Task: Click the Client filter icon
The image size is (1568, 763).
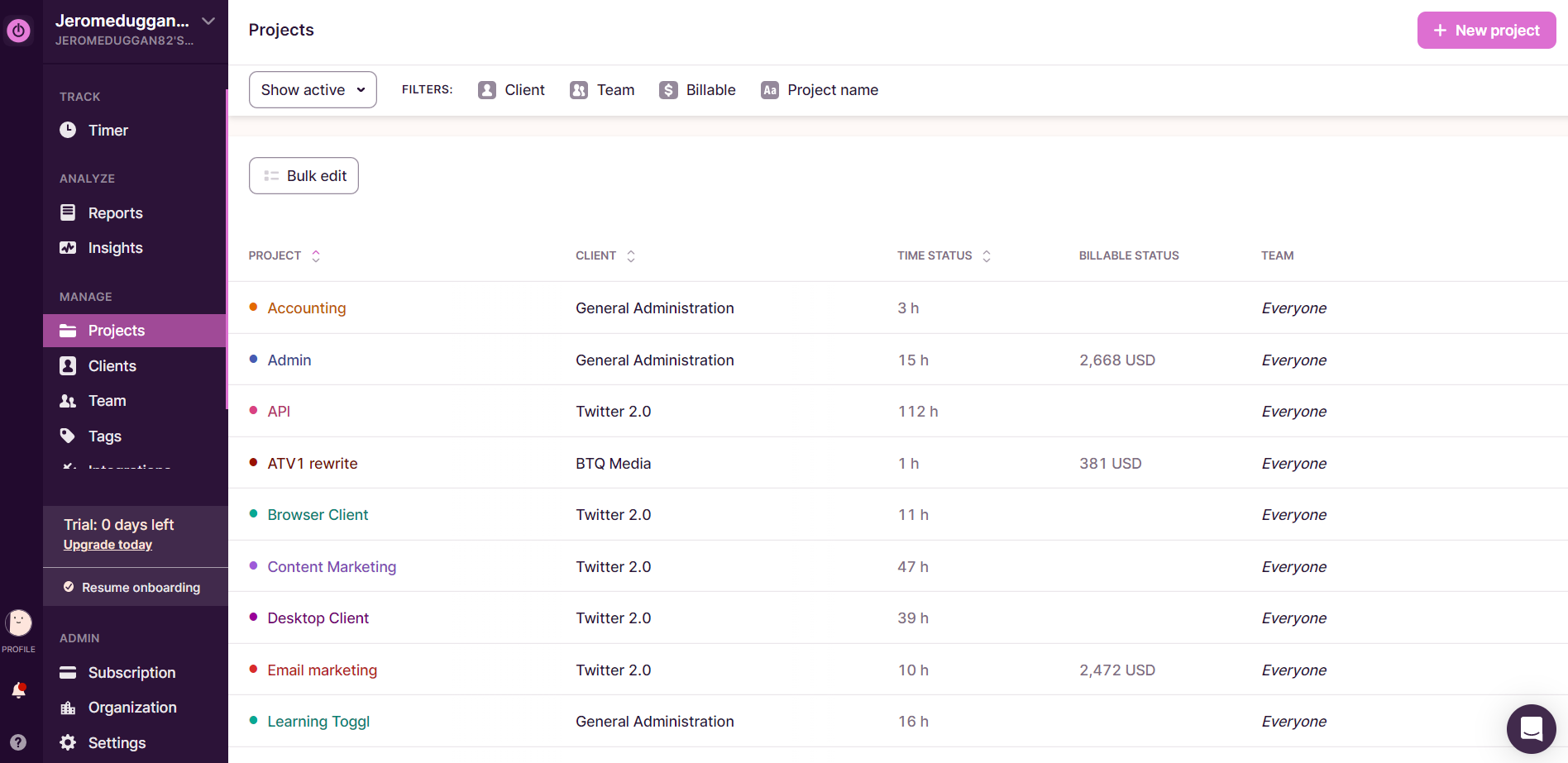Action: [487, 90]
